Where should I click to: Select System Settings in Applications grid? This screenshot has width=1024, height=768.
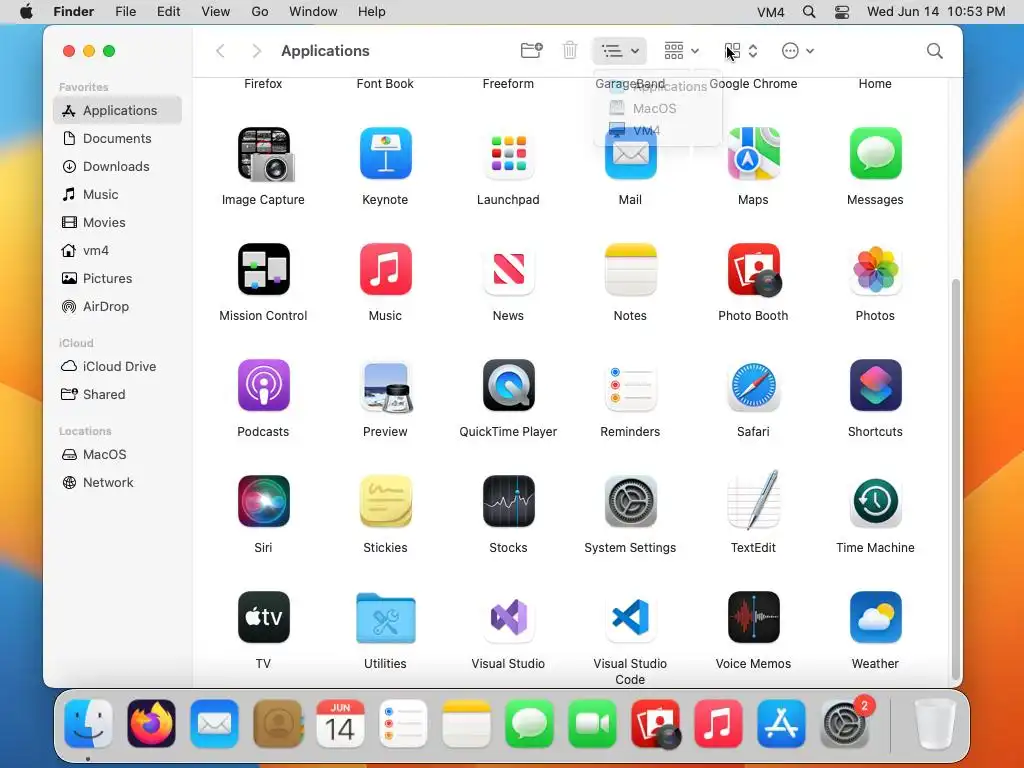click(x=630, y=502)
